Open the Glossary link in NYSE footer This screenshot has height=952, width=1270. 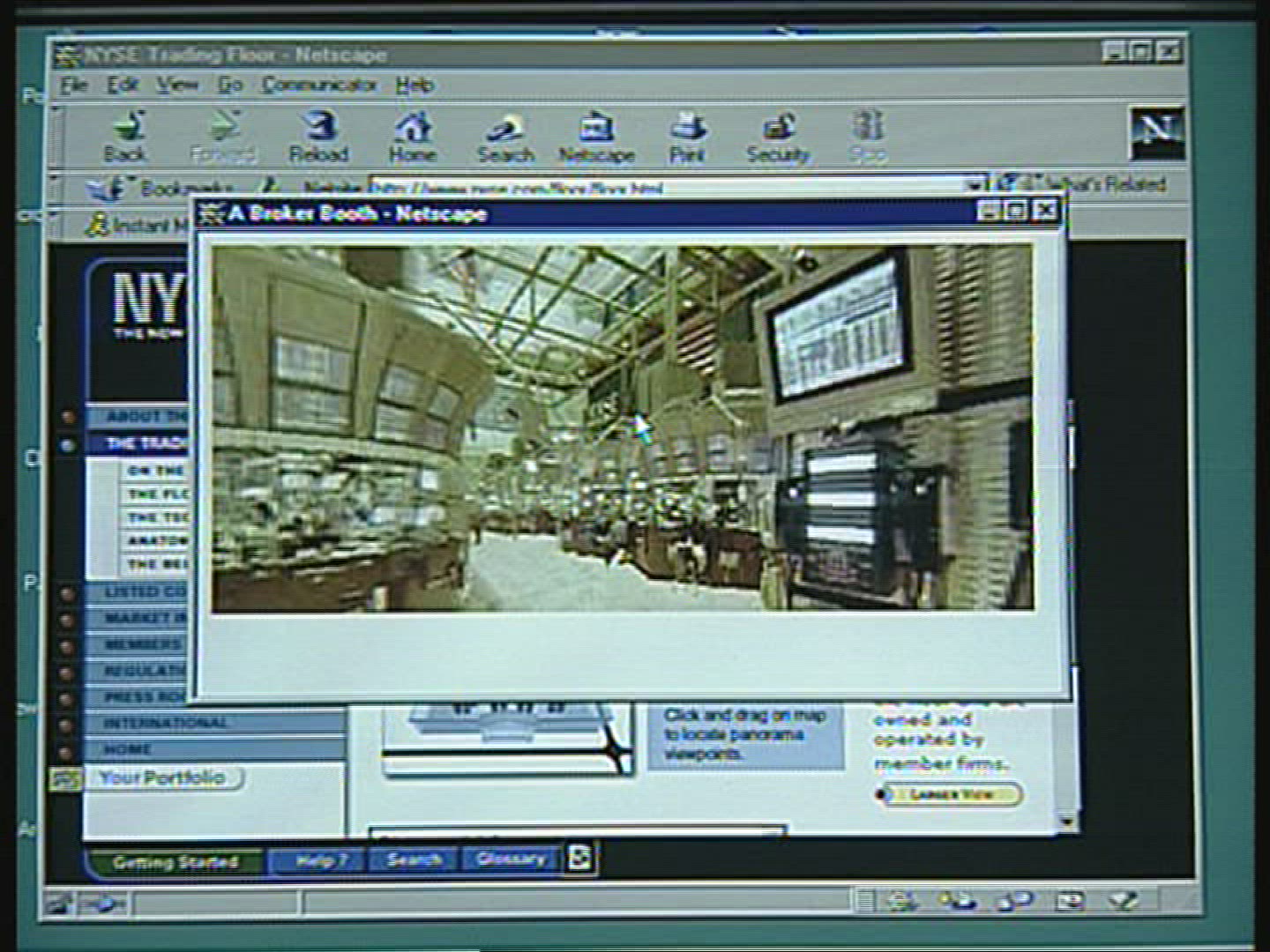[x=511, y=859]
